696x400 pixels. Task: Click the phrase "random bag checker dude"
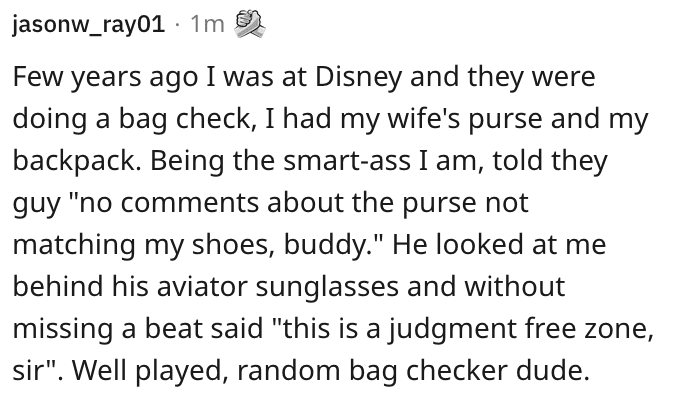click(x=413, y=370)
